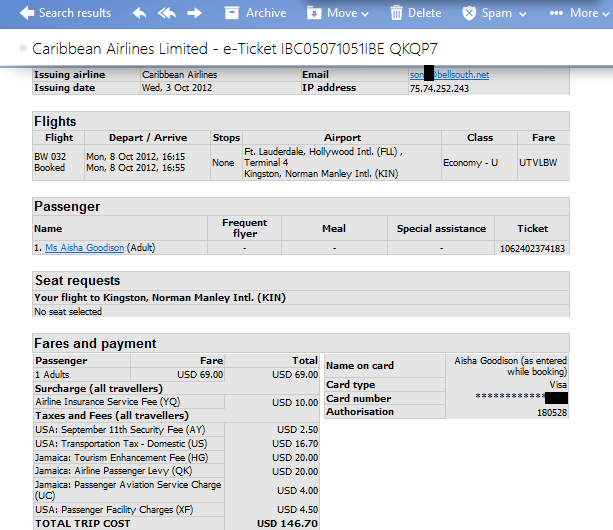Open the Move dropdown

pyautogui.click(x=338, y=13)
